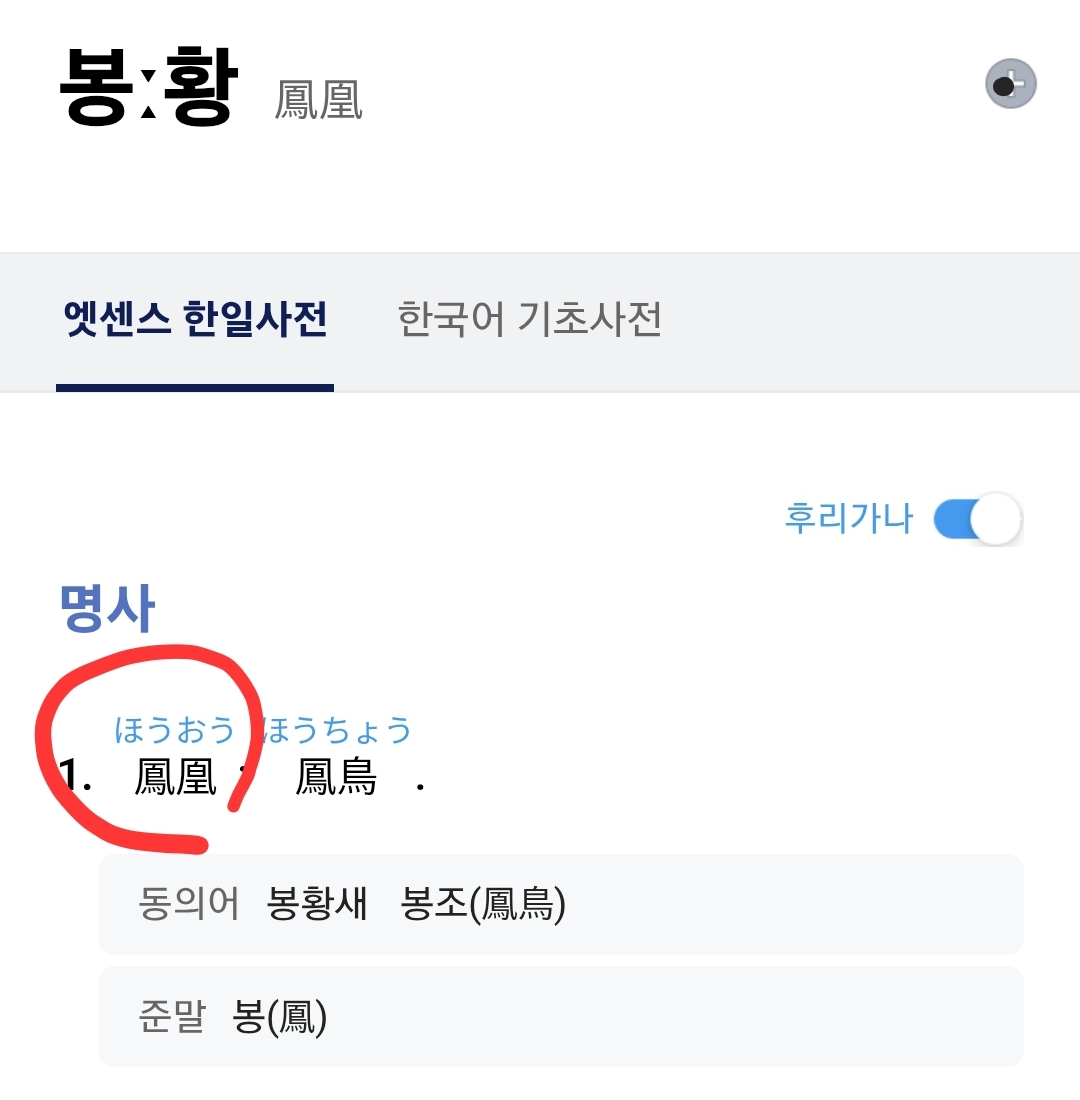Click the dot after 鳳鳥
Screen dimensions: 1080x1100
click(420, 786)
